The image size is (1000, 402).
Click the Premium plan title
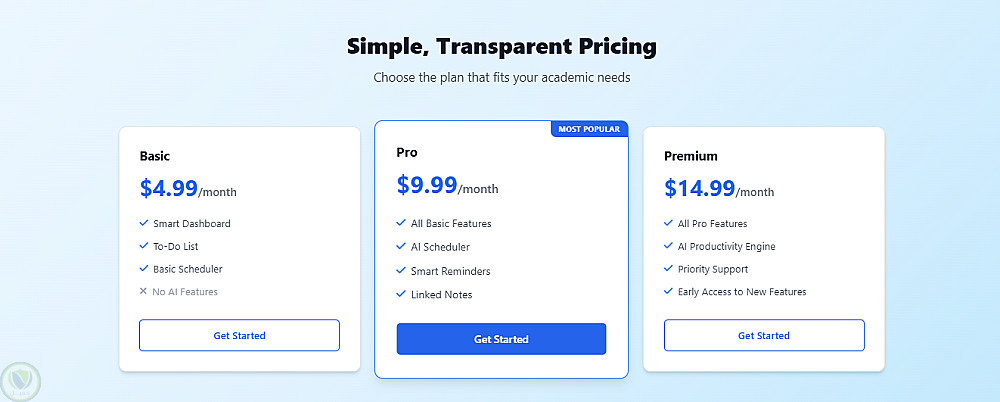(691, 156)
